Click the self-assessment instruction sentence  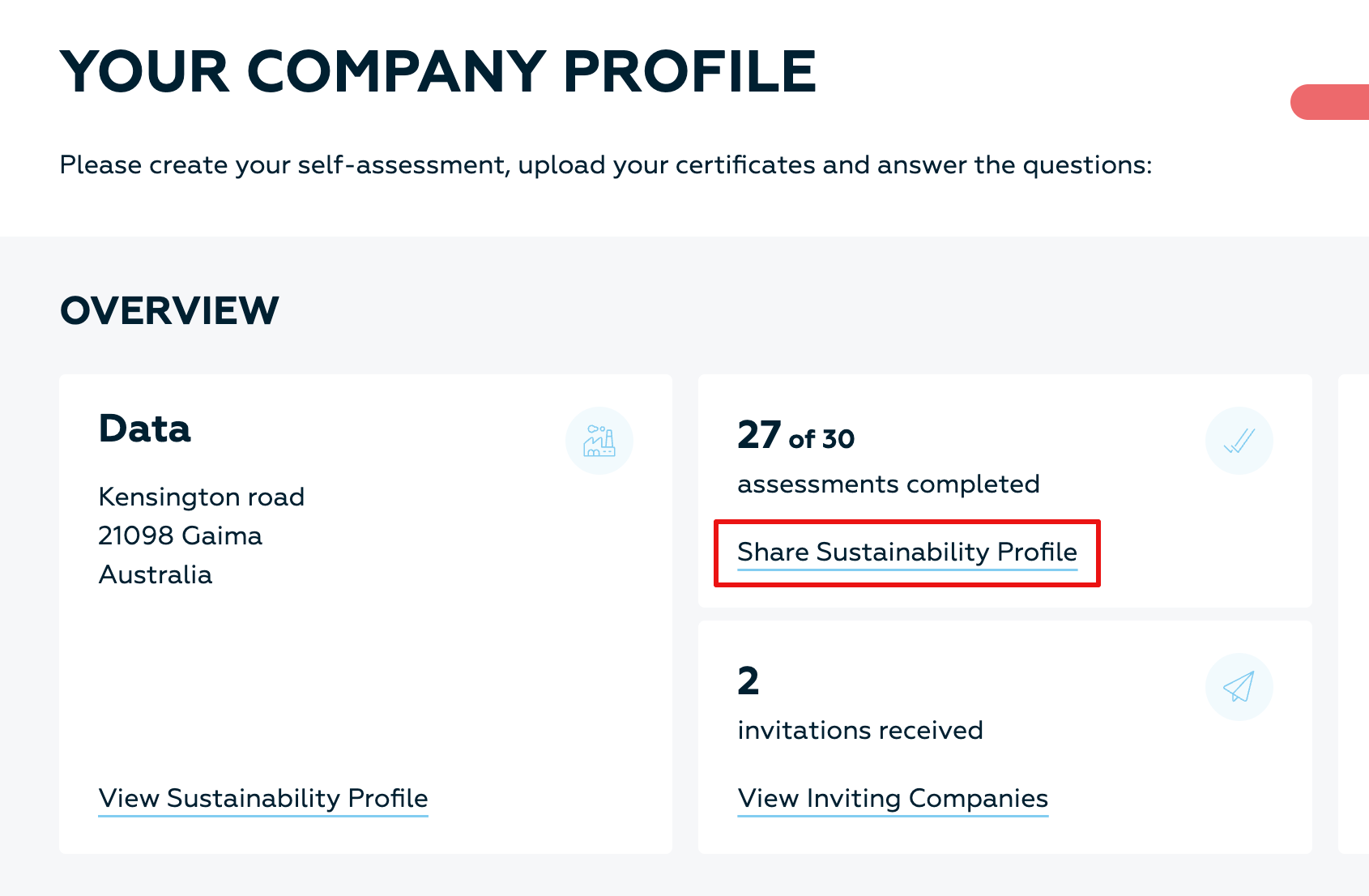[x=605, y=164]
